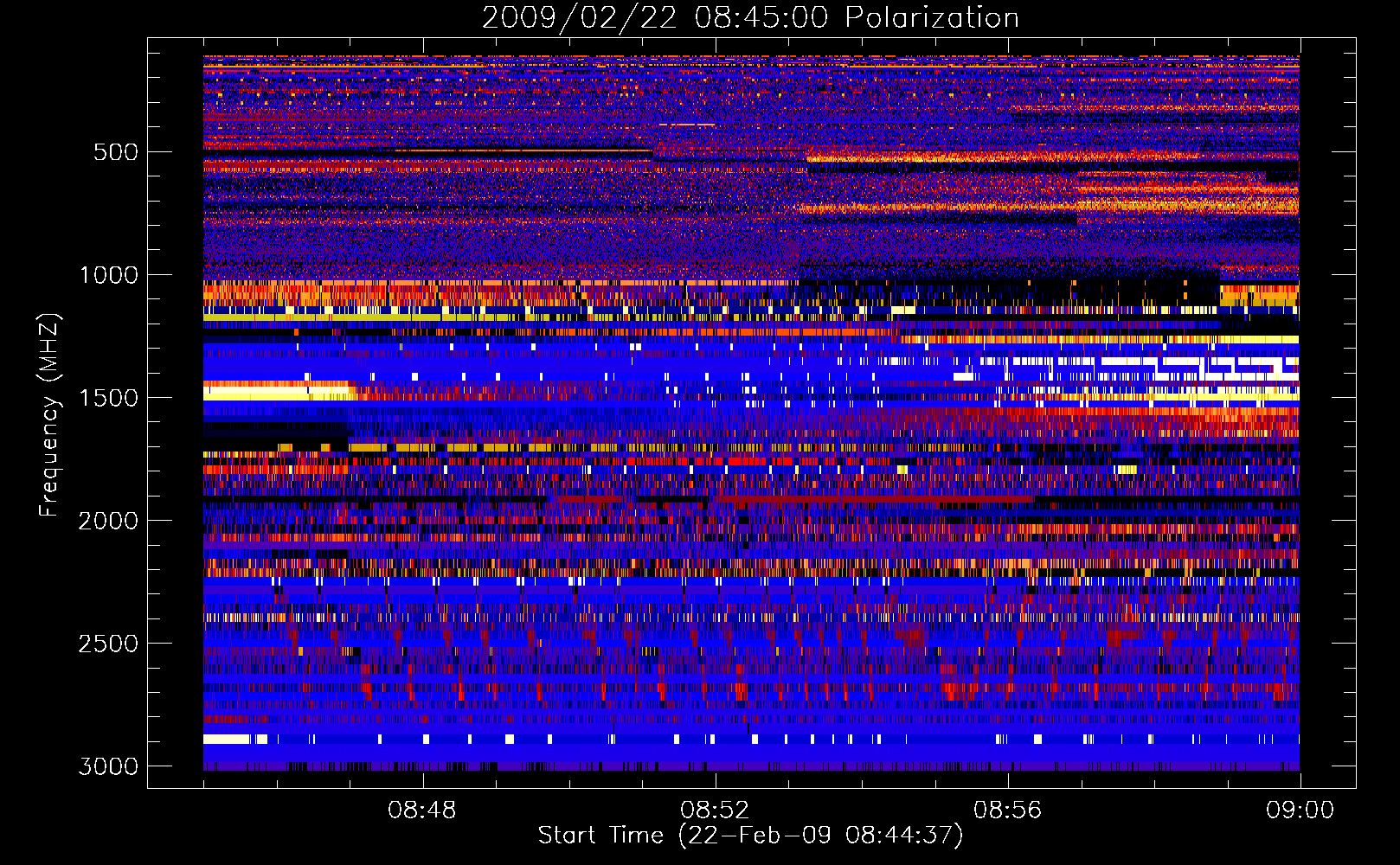This screenshot has width=1400, height=865.
Task: Click the 1500 frequency tick label
Action: [x=108, y=398]
